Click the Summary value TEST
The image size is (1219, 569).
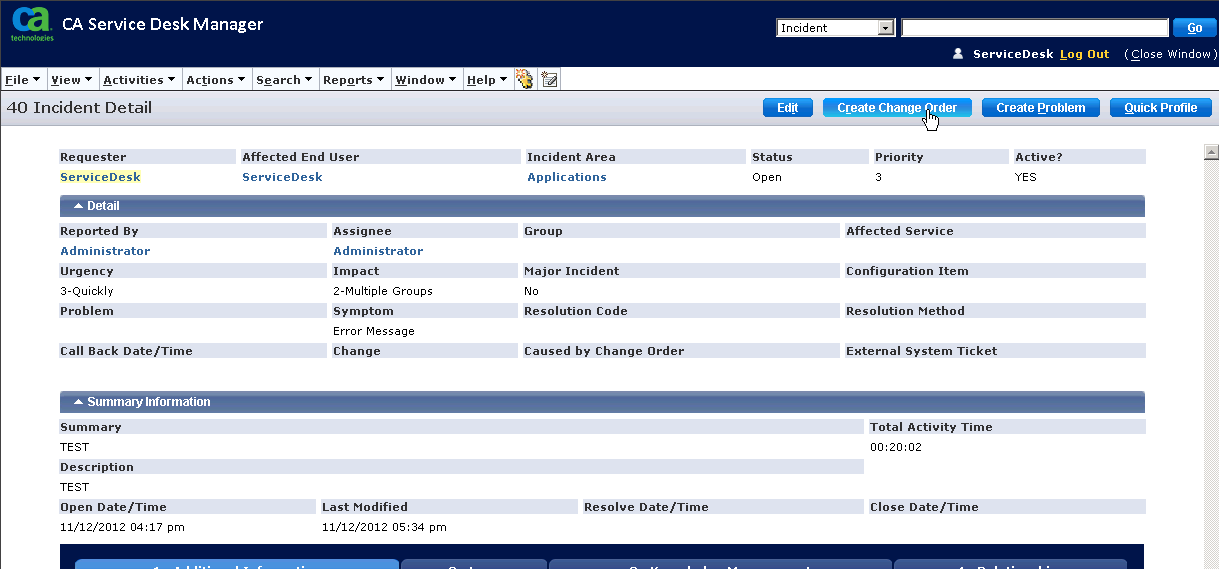click(74, 447)
